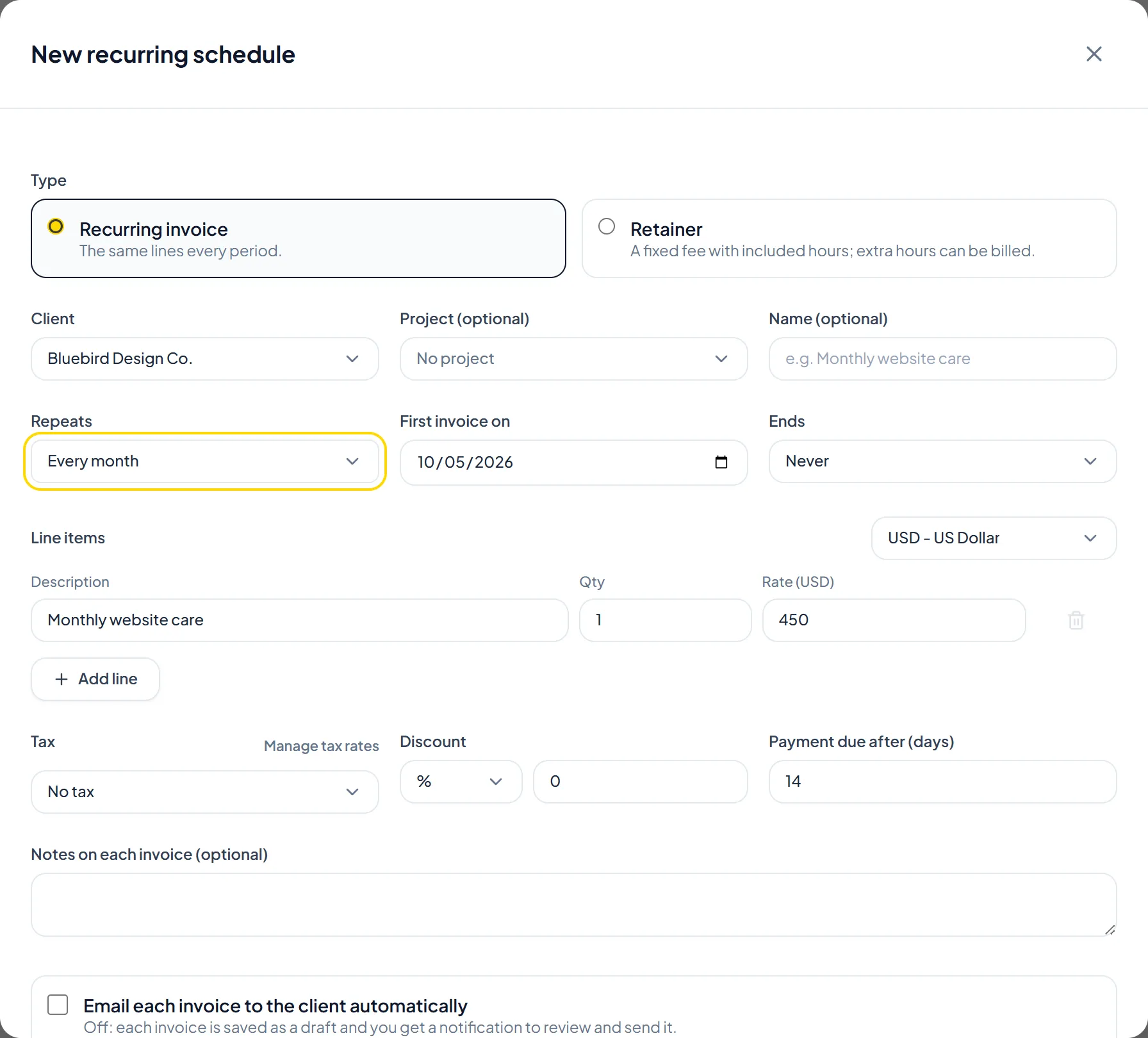1148x1038 pixels.
Task: Delete the Monthly website care line item
Action: click(x=1076, y=620)
